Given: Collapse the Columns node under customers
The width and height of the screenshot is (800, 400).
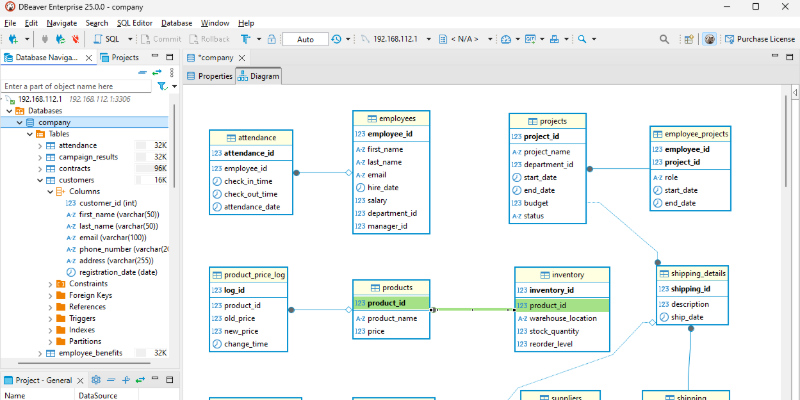Looking at the screenshot, I should pyautogui.click(x=50, y=192).
